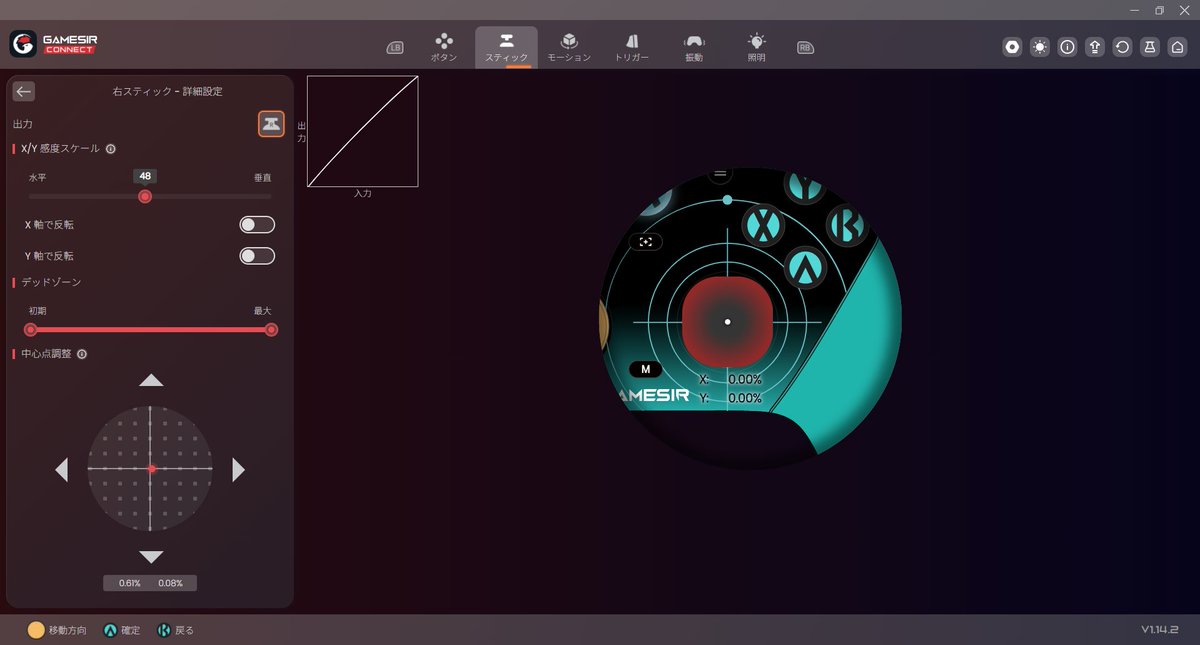Click the 0.08% center offset value
1200x645 pixels.
[x=170, y=583]
